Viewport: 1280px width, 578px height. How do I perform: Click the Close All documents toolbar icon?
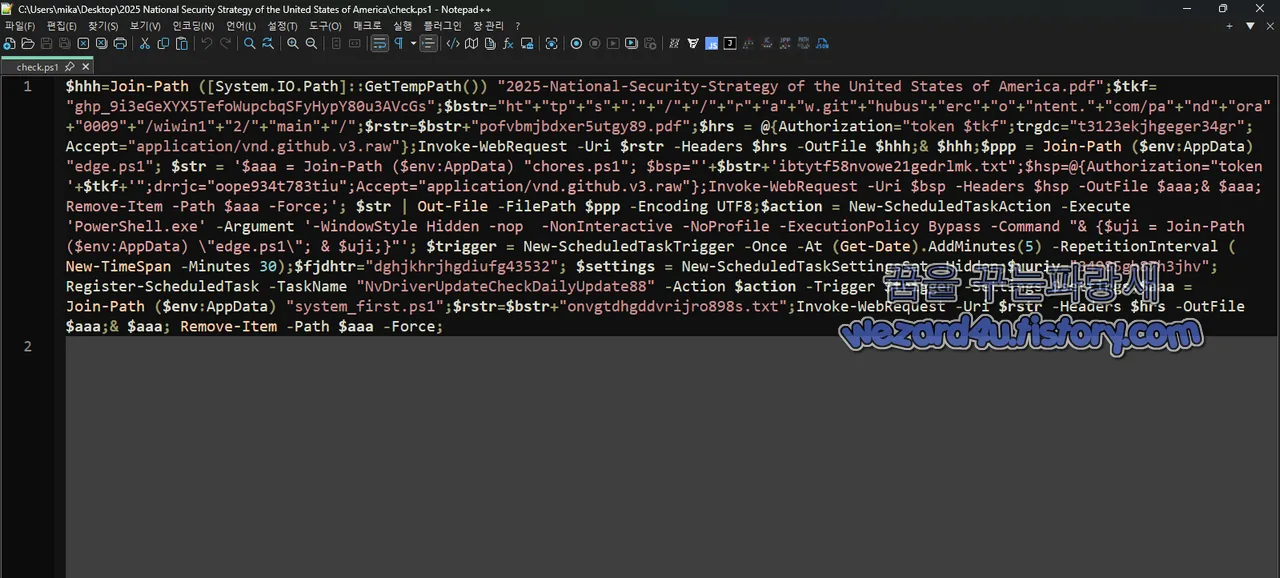click(x=102, y=44)
